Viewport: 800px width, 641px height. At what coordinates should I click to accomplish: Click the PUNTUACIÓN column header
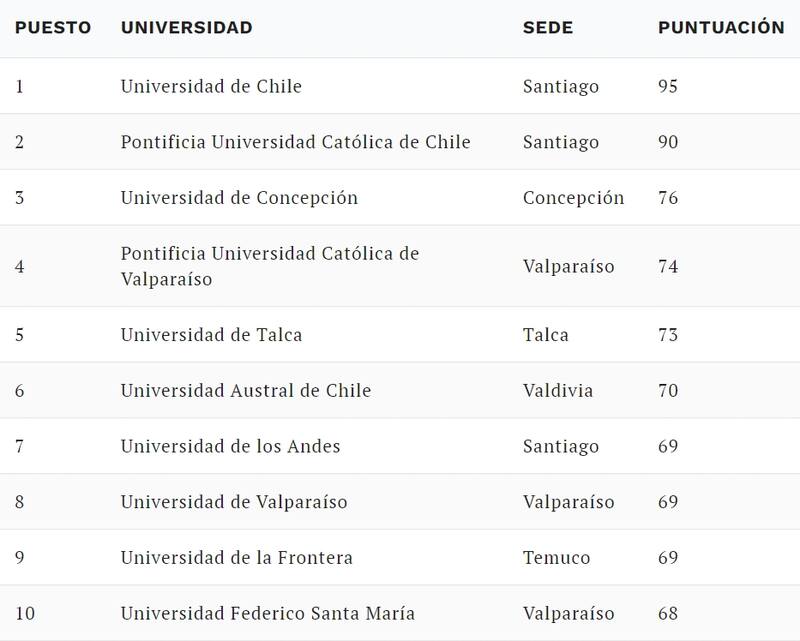click(x=721, y=27)
